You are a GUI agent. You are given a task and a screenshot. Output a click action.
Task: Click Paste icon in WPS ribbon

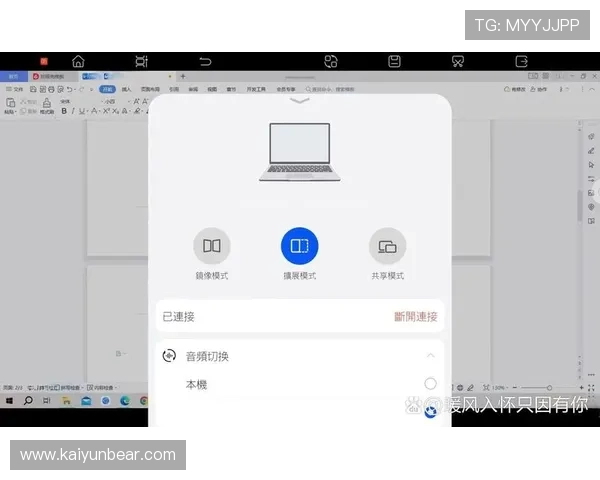pos(10,103)
